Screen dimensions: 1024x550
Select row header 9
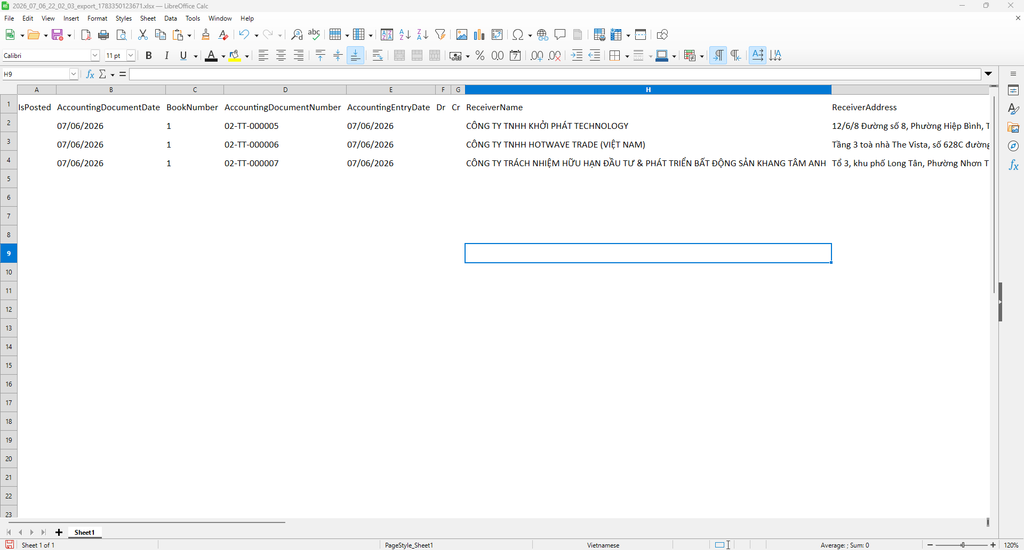tap(8, 253)
